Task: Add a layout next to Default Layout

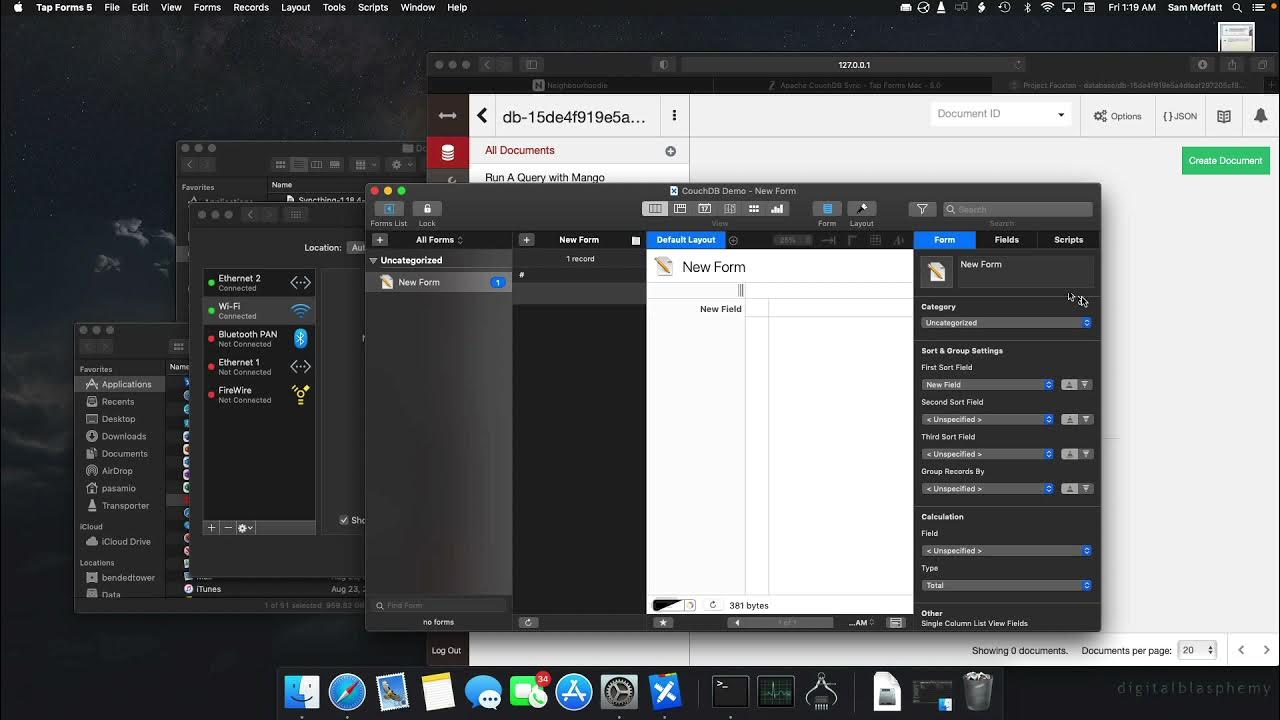Action: pyautogui.click(x=733, y=240)
